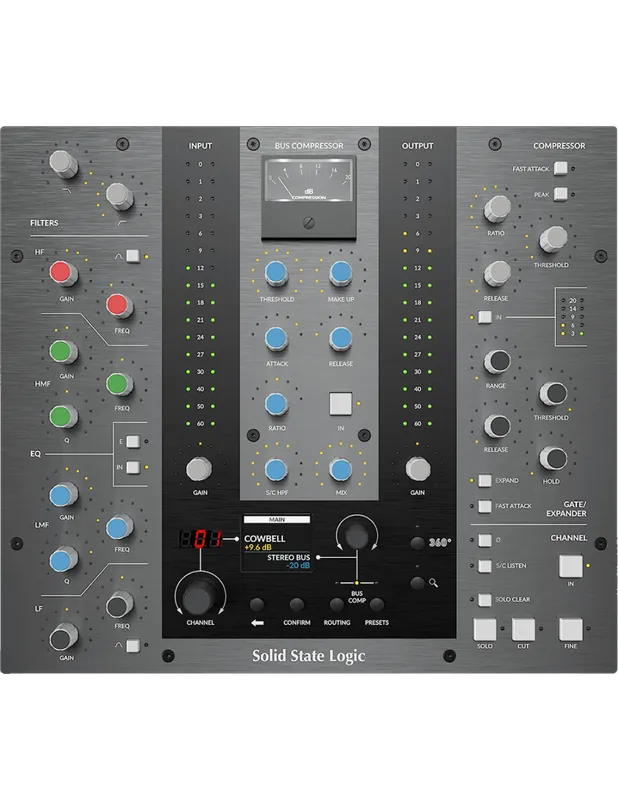Click the Bus Compressor MIX knob
Viewport: 618px width, 800px height.
340,469
